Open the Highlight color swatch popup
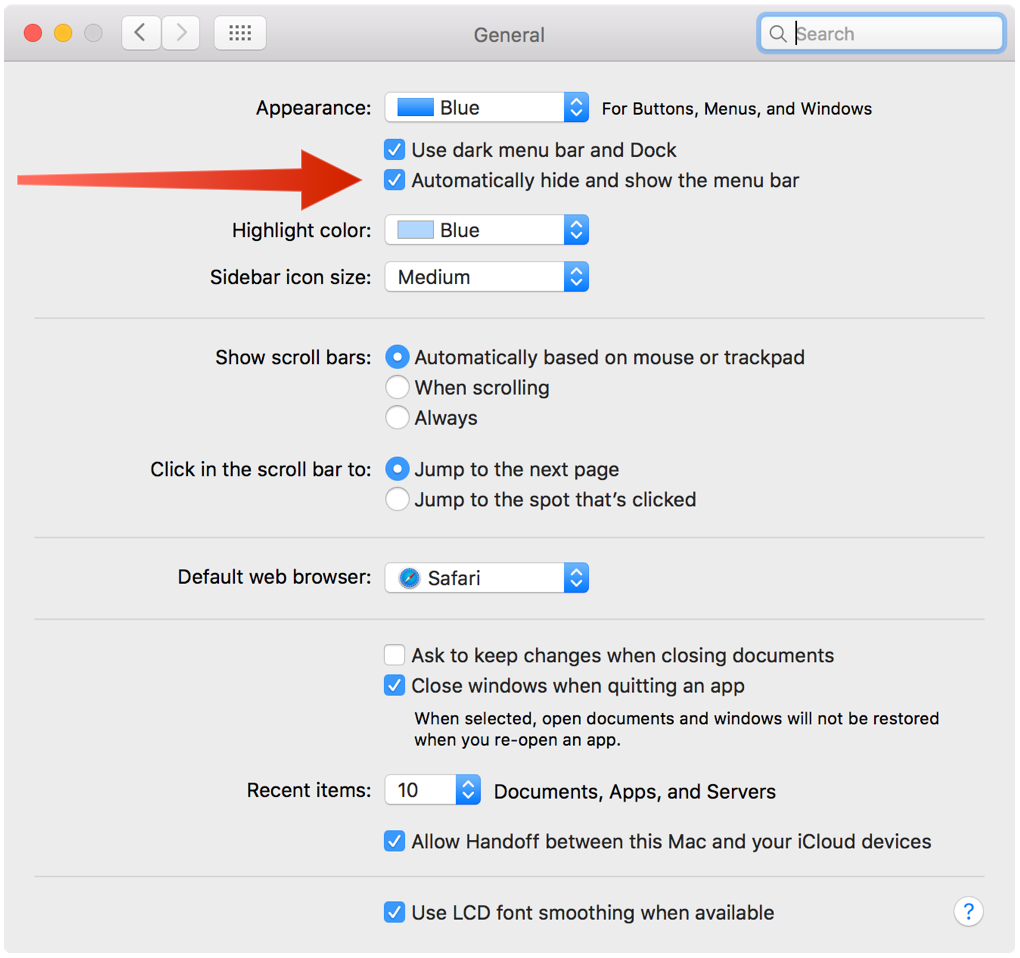Image resolution: width=1020 pixels, height=958 pixels. [x=487, y=230]
